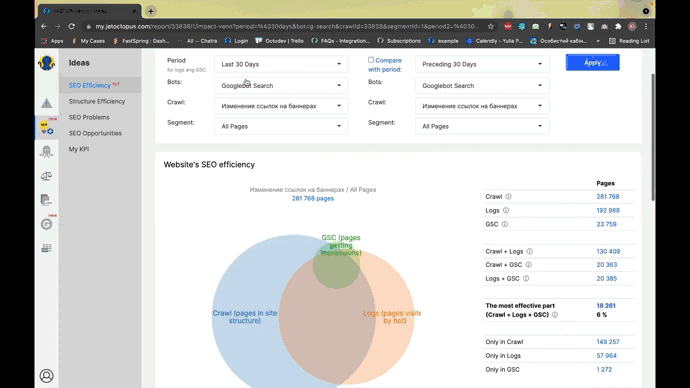This screenshot has width=690, height=388.
Task: Click the browser address bar URL
Action: point(286,26)
